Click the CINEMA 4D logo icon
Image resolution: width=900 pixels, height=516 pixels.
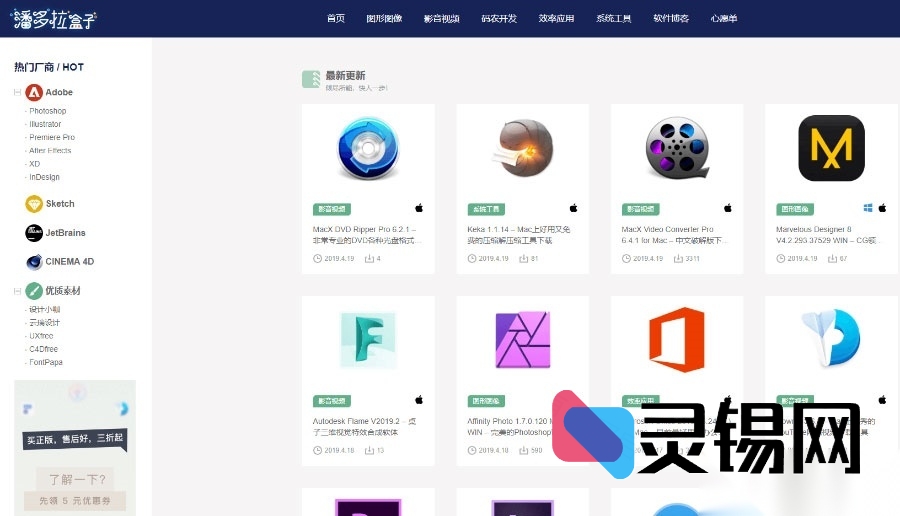click(x=34, y=262)
